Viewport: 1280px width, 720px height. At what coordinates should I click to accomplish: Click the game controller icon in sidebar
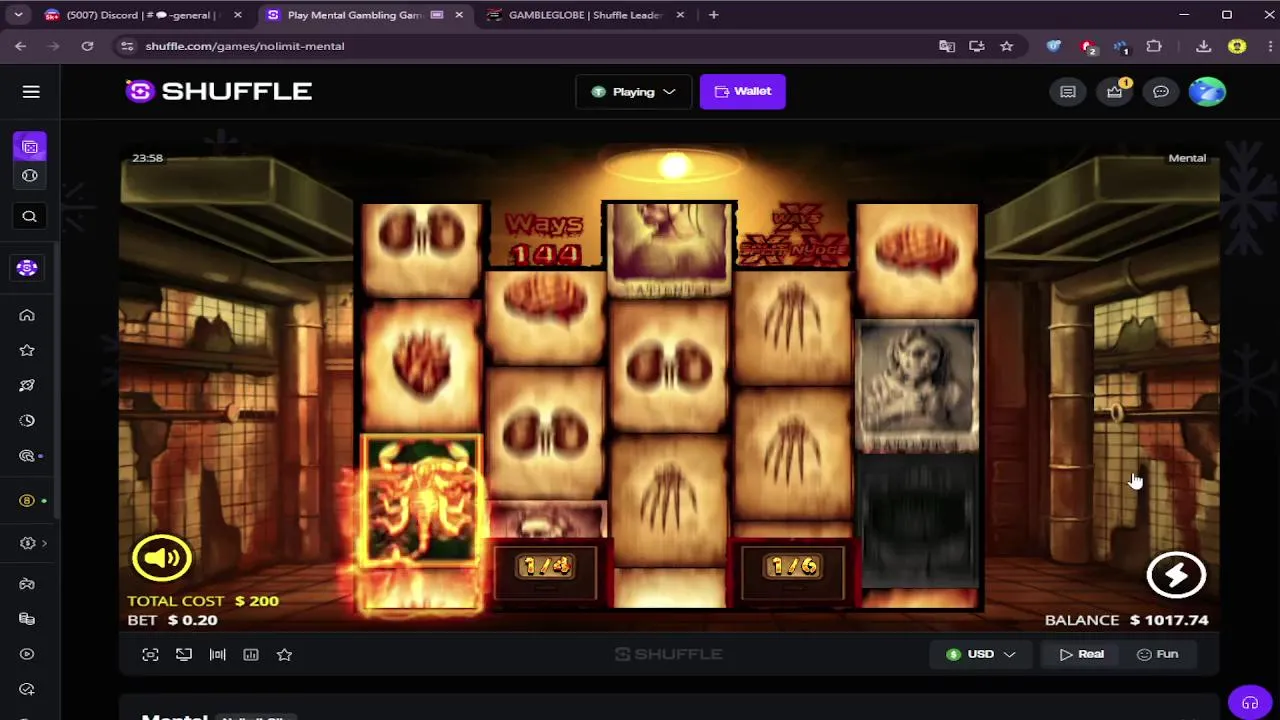pos(27,584)
